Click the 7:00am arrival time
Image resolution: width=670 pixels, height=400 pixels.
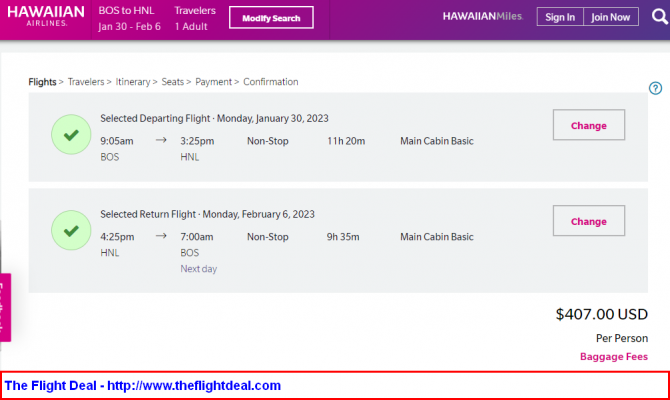coord(197,237)
